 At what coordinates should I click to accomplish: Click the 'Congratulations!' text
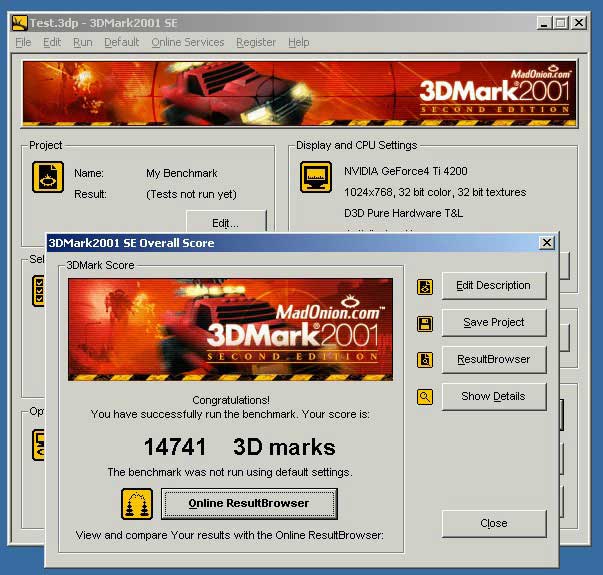231,400
